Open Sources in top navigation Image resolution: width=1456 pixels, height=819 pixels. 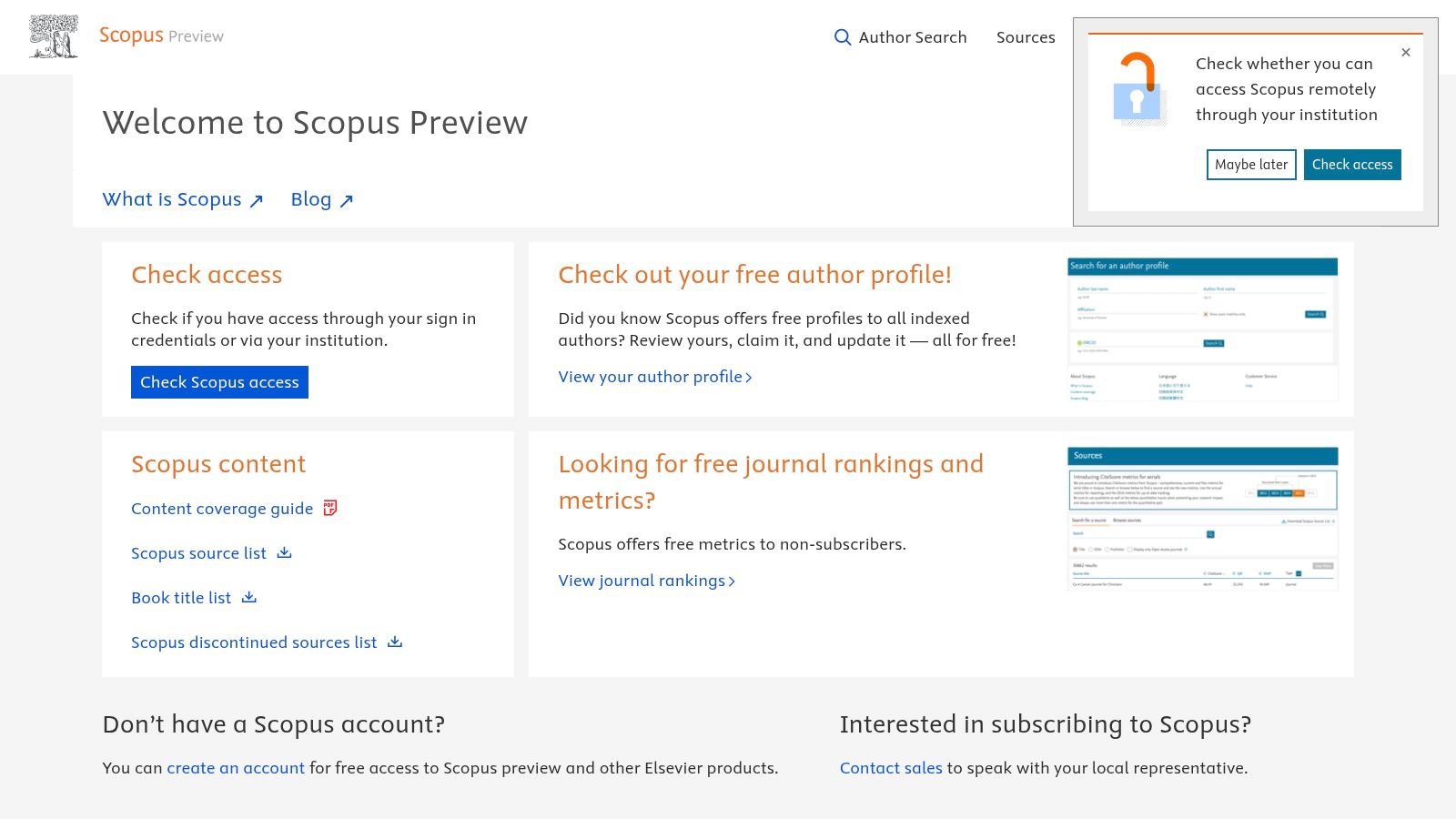pyautogui.click(x=1026, y=37)
